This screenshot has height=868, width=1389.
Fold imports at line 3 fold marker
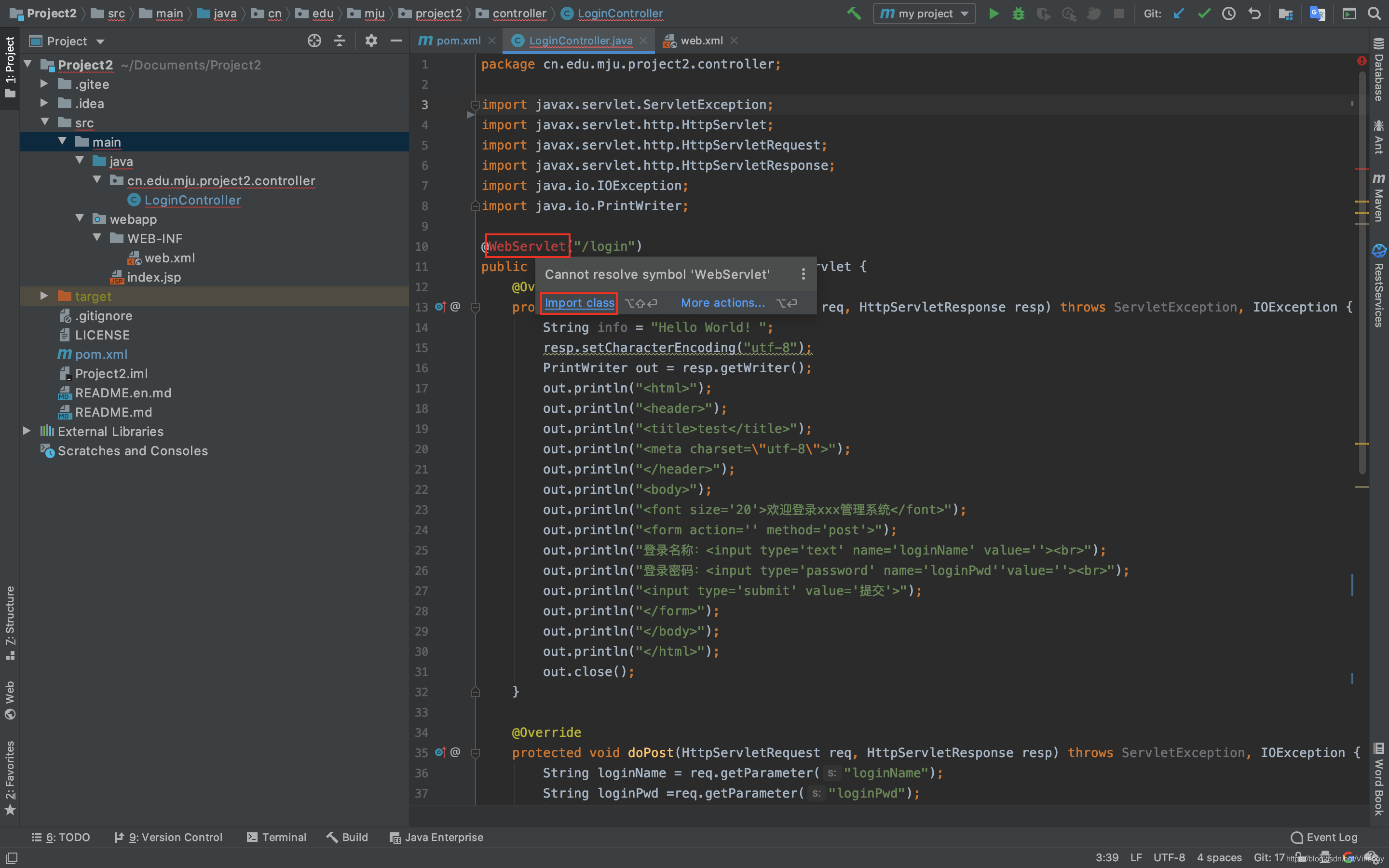pyautogui.click(x=475, y=105)
